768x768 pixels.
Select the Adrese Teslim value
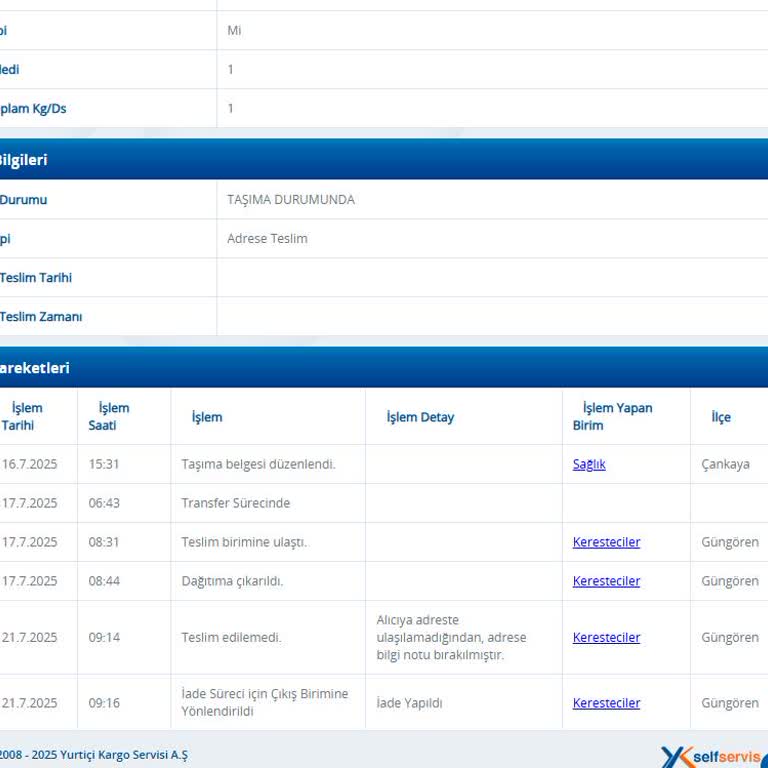point(267,239)
